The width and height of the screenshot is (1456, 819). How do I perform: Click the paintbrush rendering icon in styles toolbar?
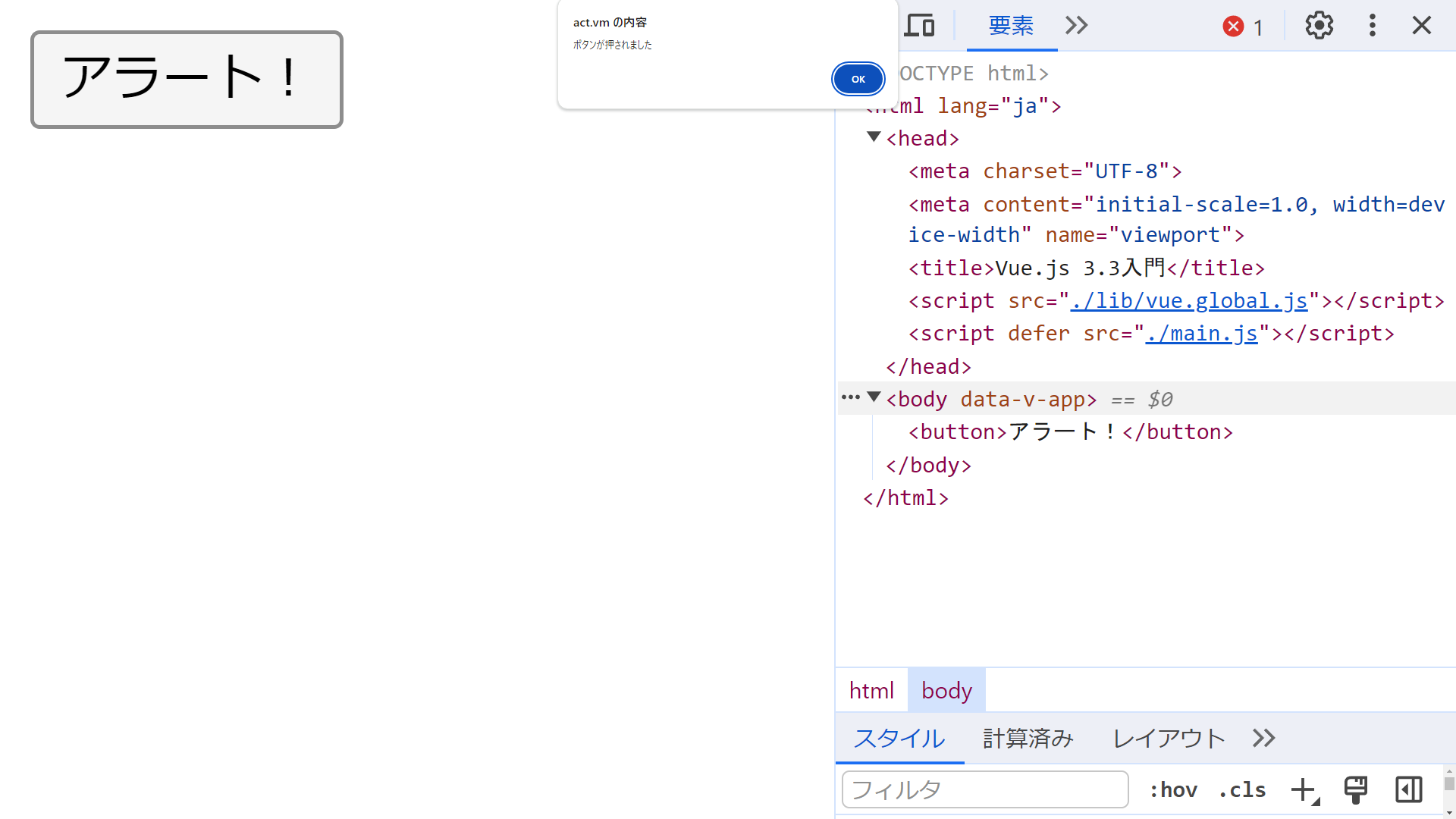(1355, 789)
